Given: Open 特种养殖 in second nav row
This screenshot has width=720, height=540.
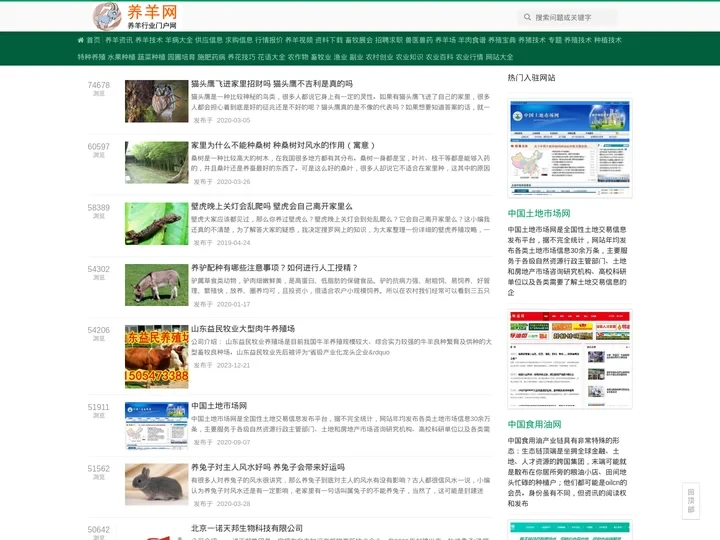Looking at the screenshot, I should coord(91,57).
